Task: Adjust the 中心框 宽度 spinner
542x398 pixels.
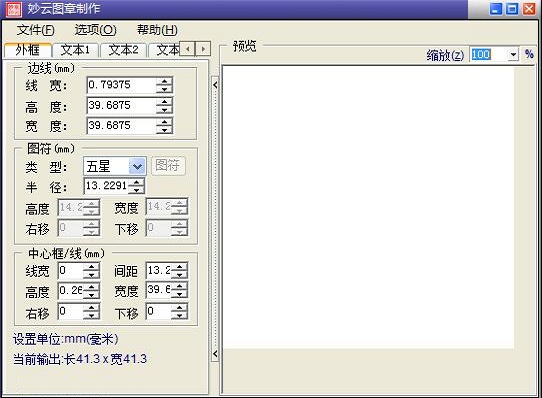Action: click(180, 290)
